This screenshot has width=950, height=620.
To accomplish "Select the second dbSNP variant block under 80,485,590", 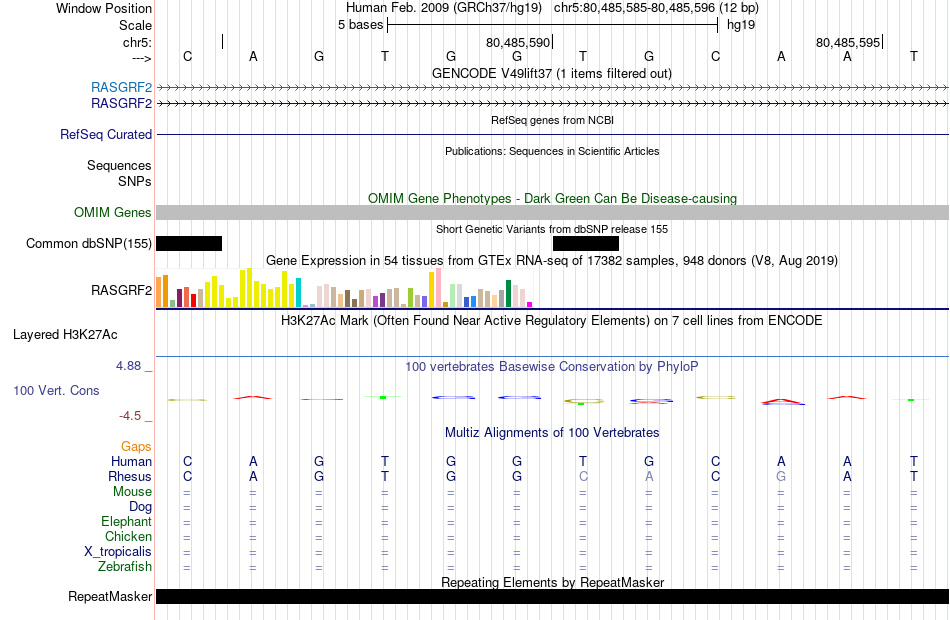I will tap(586, 244).
